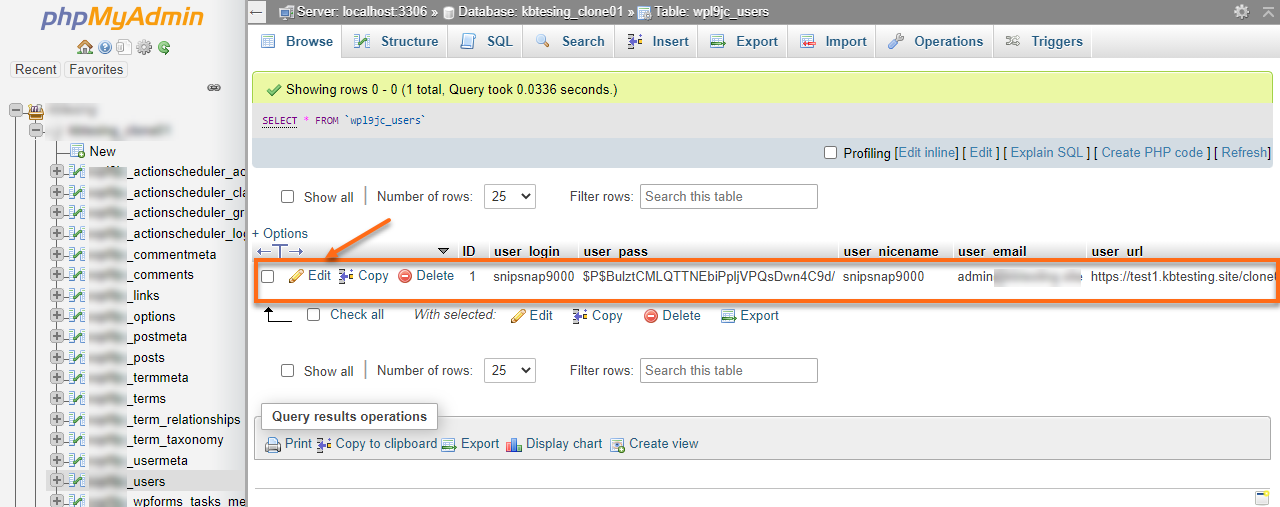This screenshot has height=507, width=1280.
Task: Open the SQL tab
Action: (x=486, y=41)
